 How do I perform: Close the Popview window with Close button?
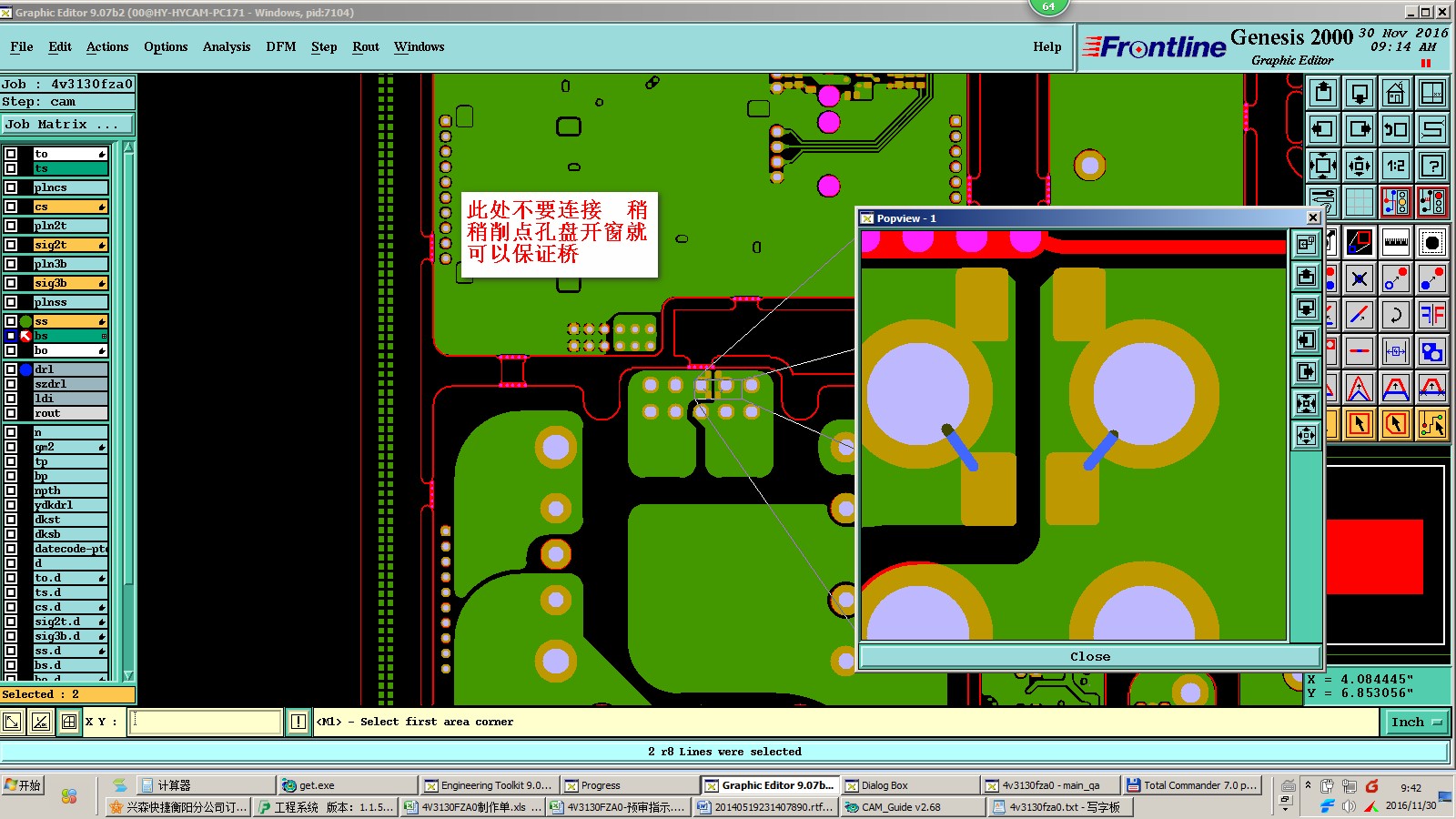[1090, 656]
